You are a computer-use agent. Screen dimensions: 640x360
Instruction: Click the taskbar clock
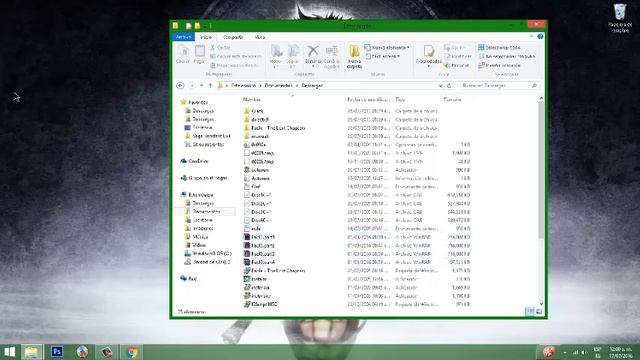[x=620, y=352]
